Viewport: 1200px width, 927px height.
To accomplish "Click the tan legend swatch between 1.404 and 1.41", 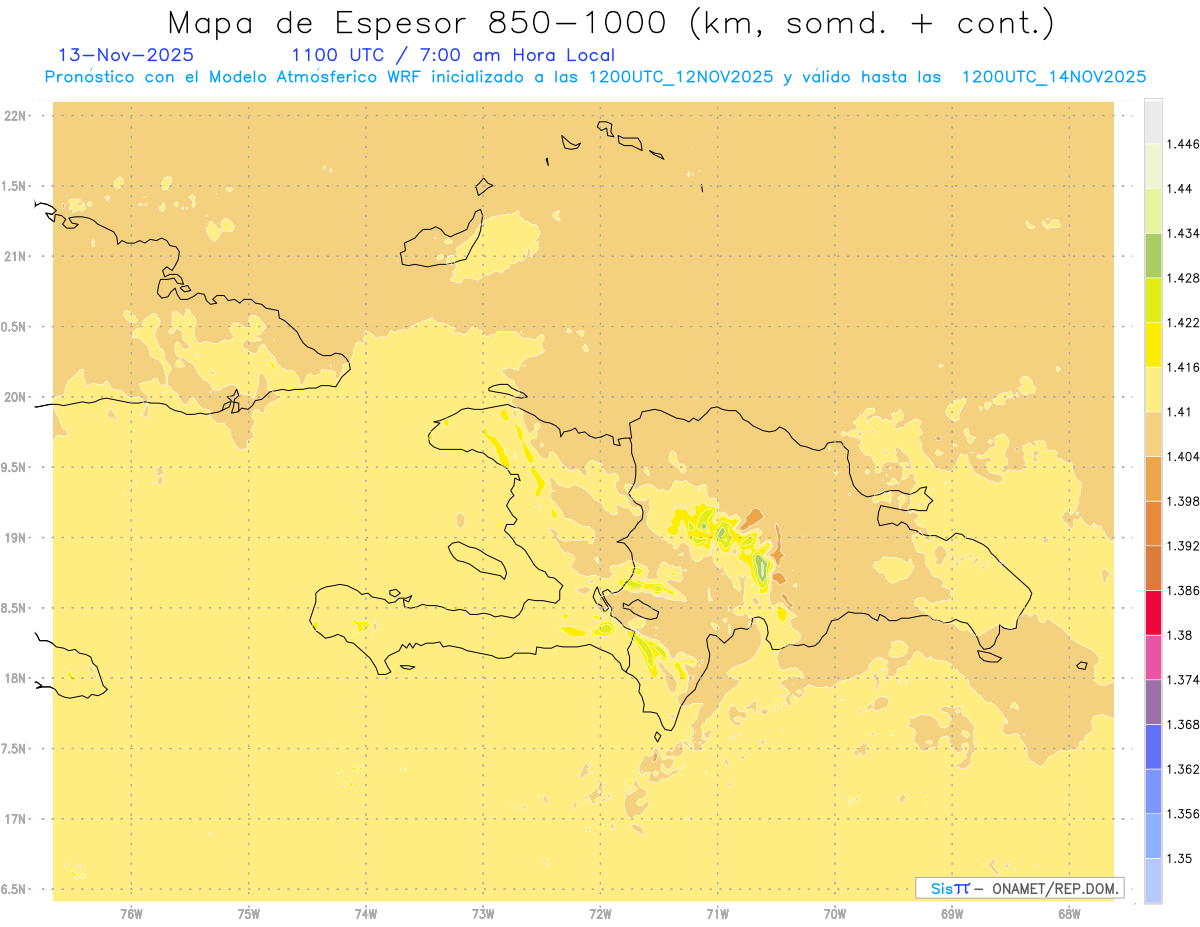I will pos(1153,434).
